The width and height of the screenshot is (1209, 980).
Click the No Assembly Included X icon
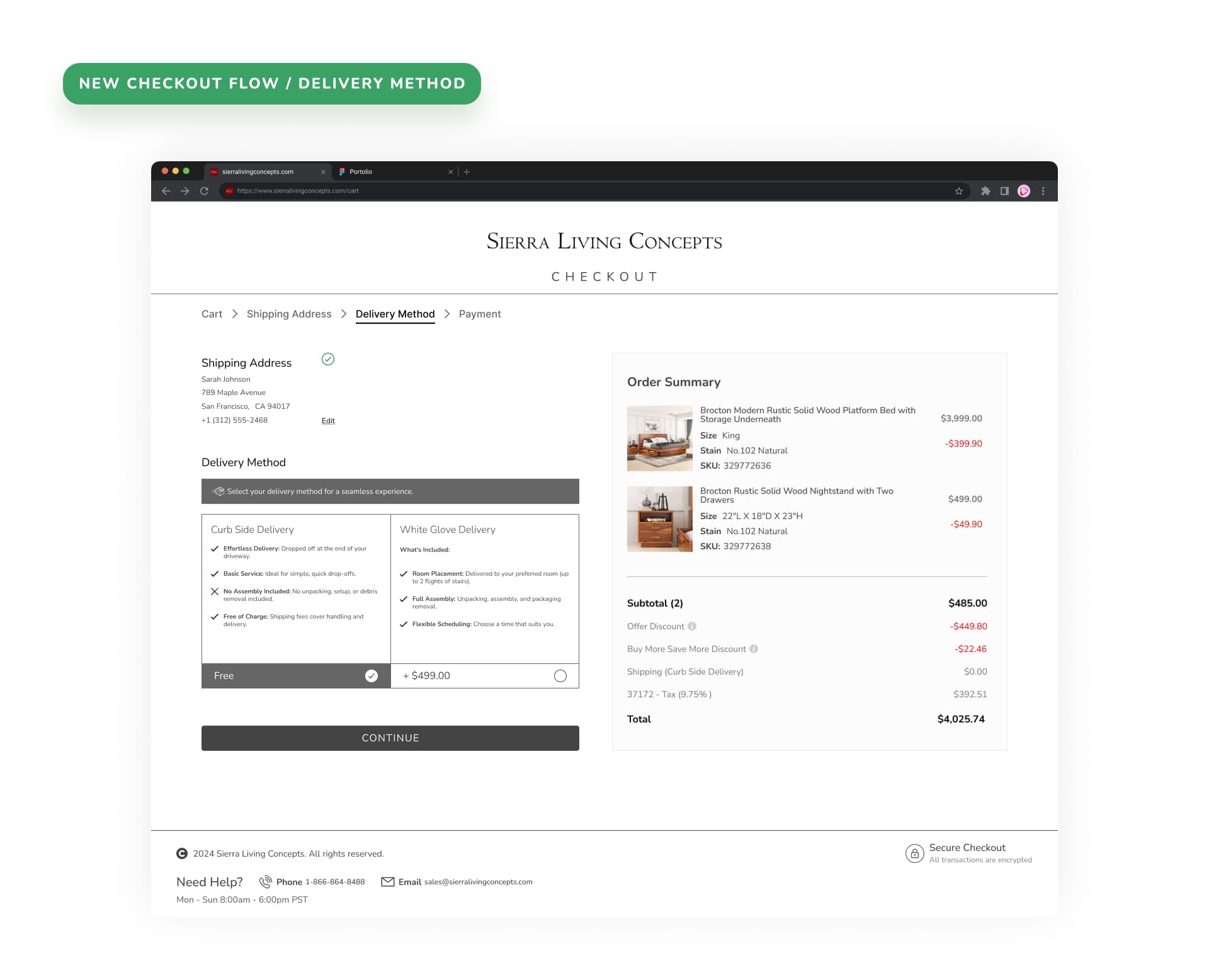[x=215, y=591]
